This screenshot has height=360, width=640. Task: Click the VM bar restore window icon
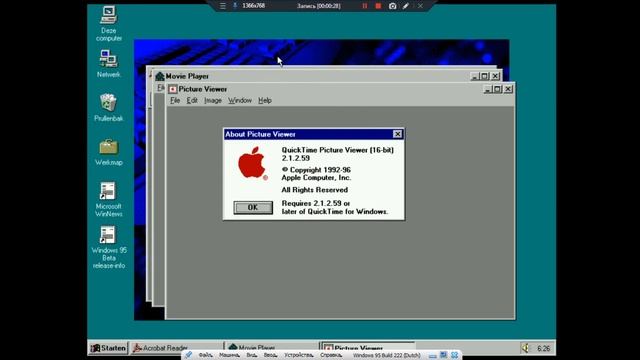click(444, 355)
